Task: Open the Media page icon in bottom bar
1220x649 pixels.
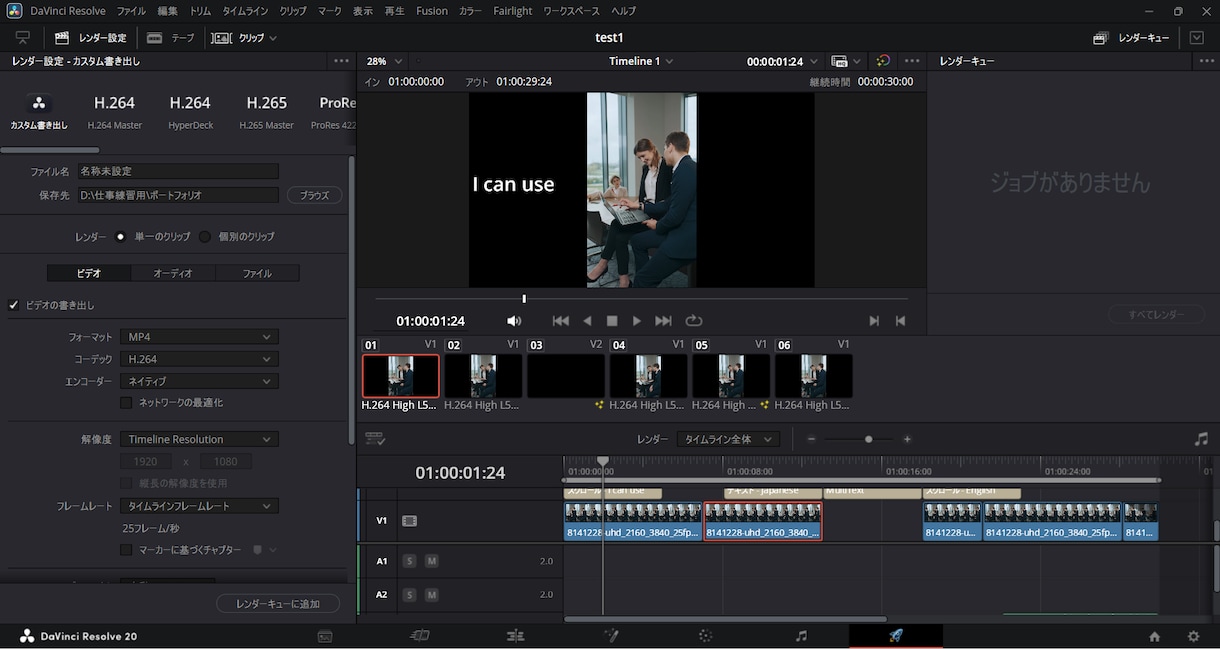Action: click(x=325, y=636)
